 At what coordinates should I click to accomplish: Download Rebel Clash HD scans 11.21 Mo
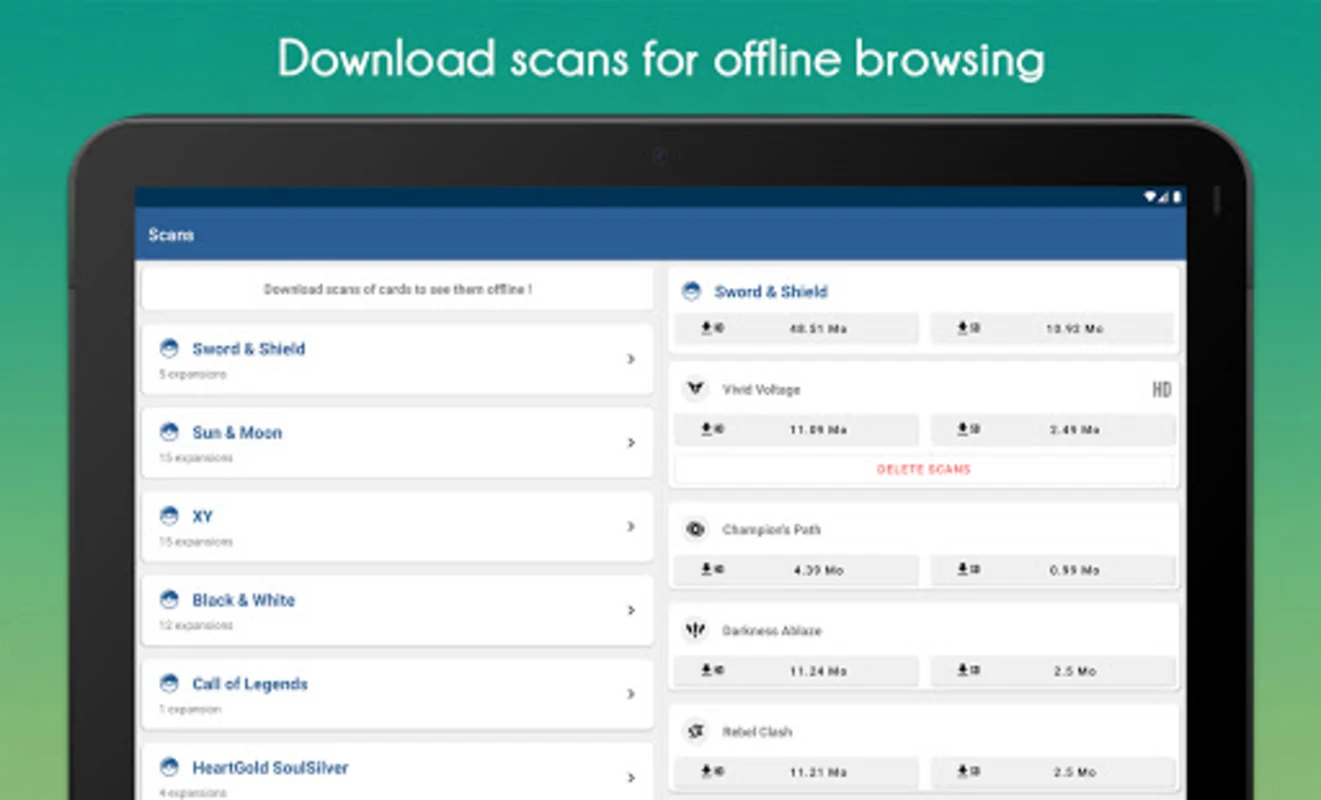click(796, 772)
